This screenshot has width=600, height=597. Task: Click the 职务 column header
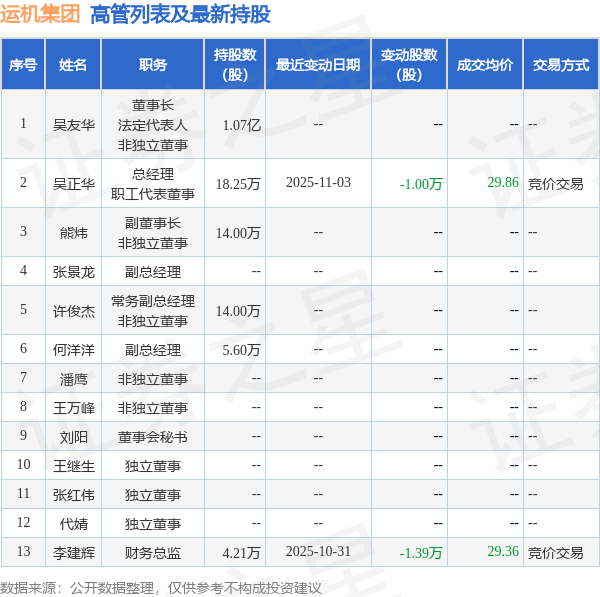tap(153, 65)
